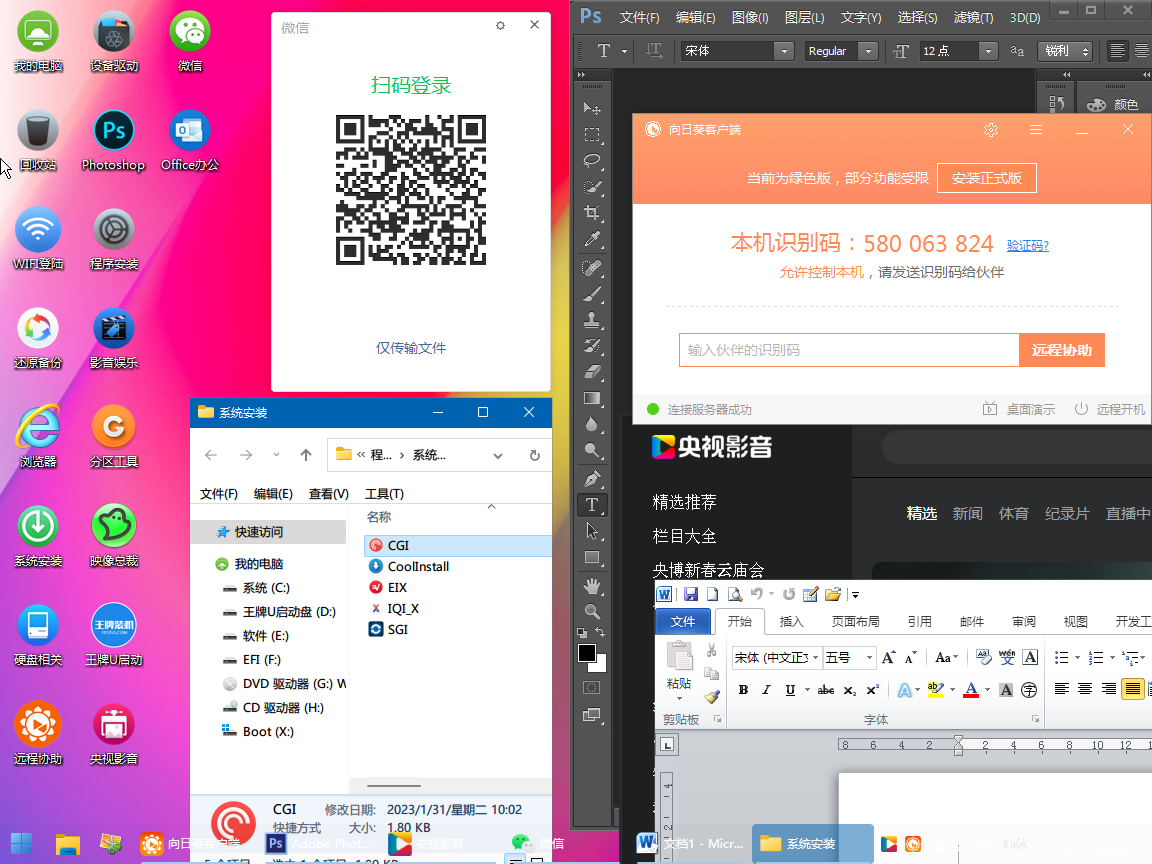1152x864 pixels.
Task: Click the 验证码? link
Action: (x=1027, y=245)
